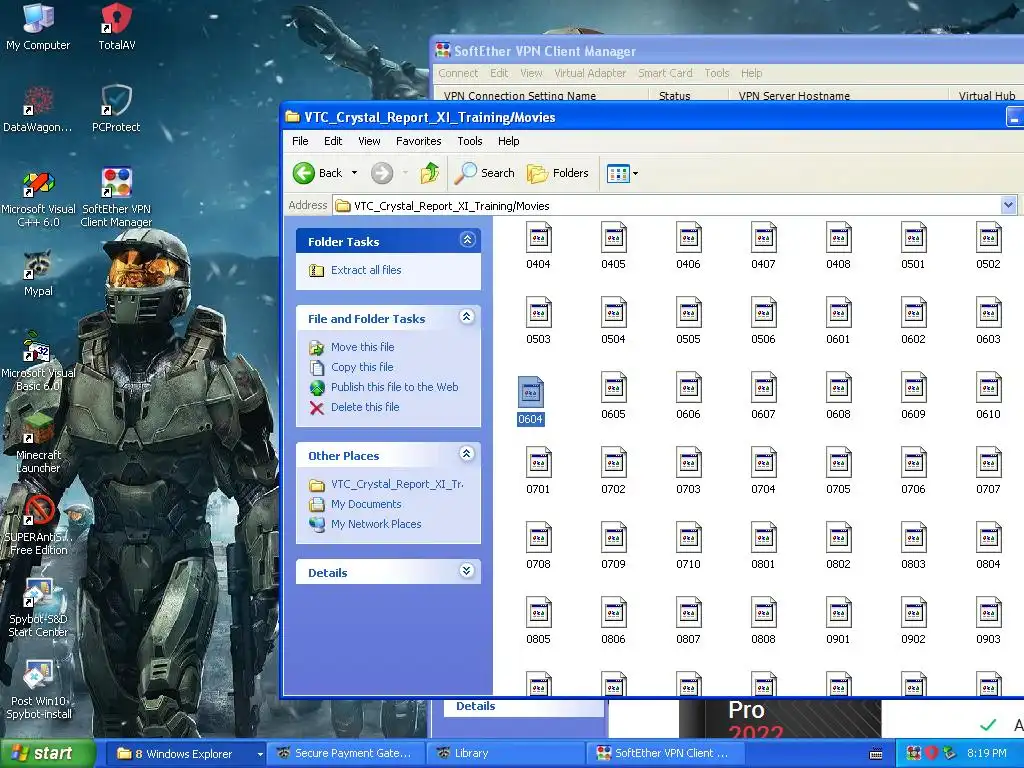Select the Spybot-S&D Start Center icon

38,607
